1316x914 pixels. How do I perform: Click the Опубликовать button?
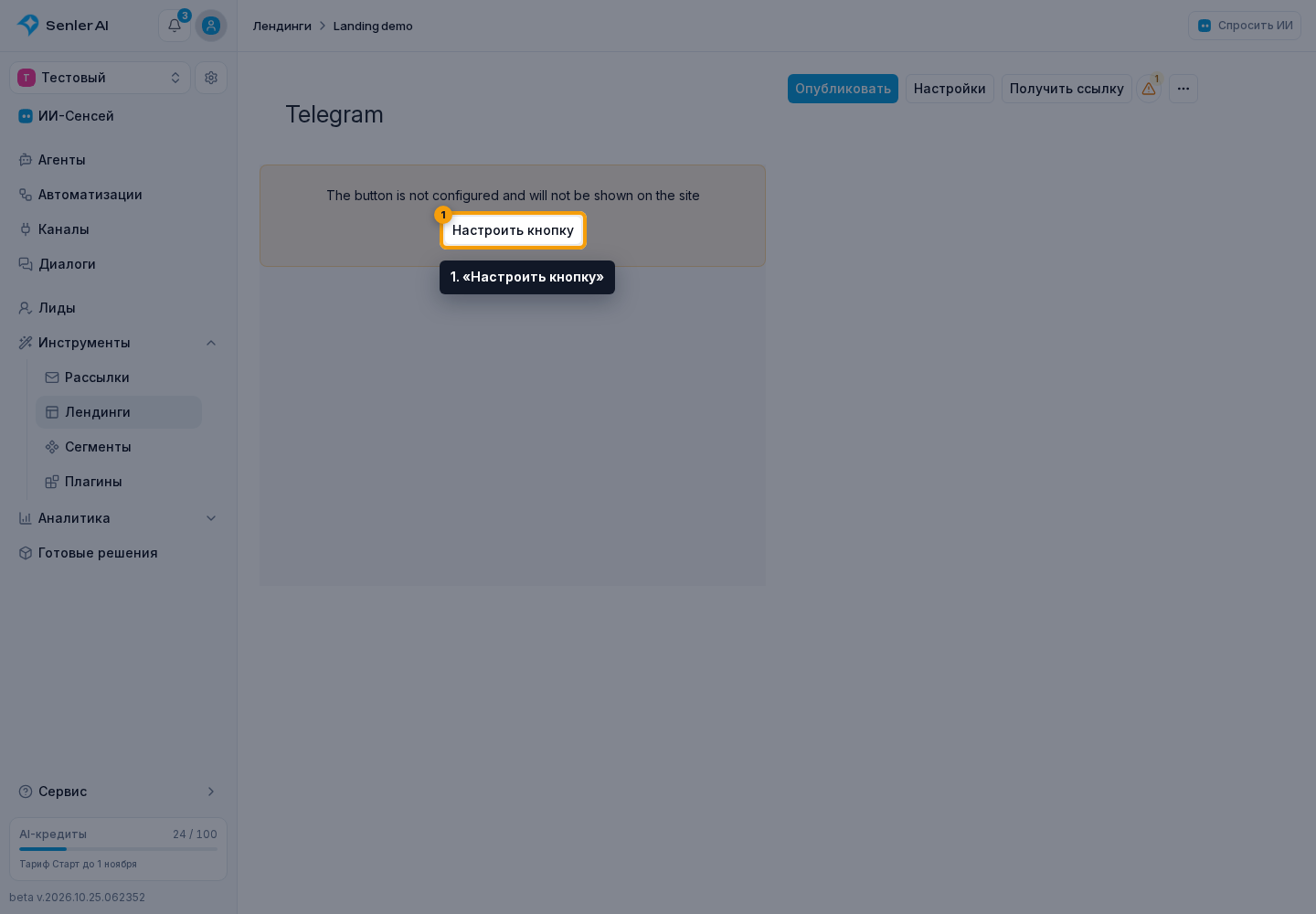tap(843, 89)
